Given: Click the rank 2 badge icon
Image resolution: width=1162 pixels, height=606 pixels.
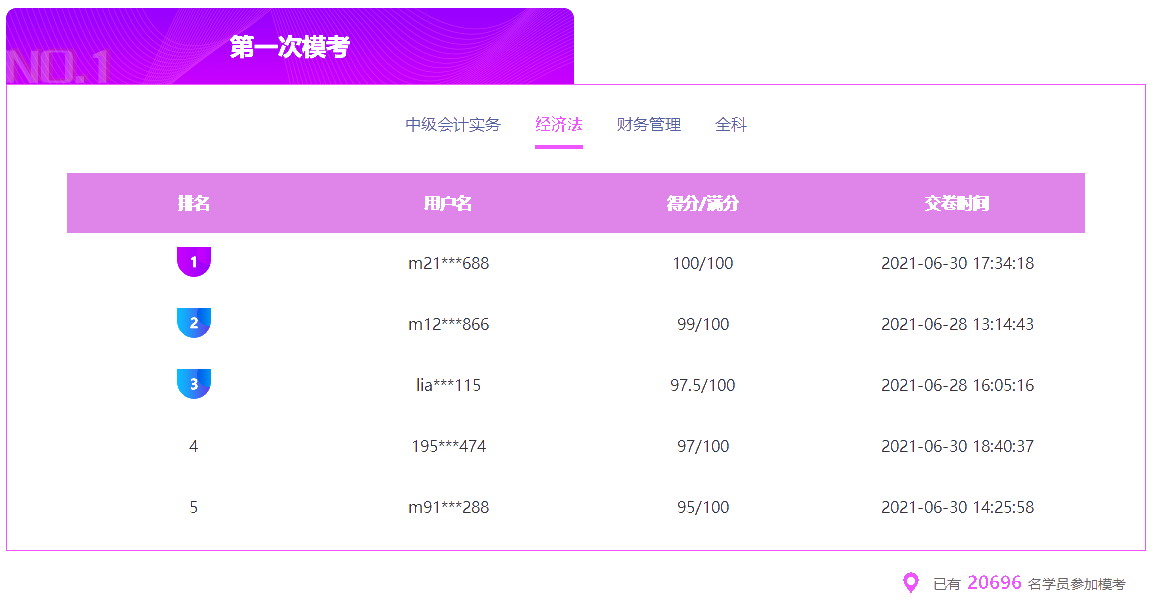Looking at the screenshot, I should [194, 322].
